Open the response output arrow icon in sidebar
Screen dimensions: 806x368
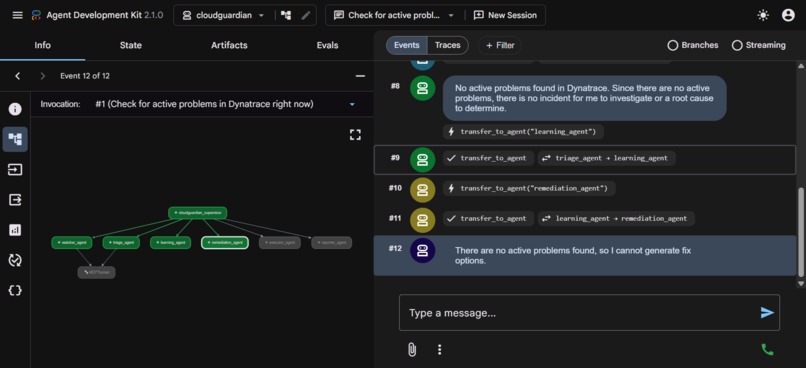15,199
